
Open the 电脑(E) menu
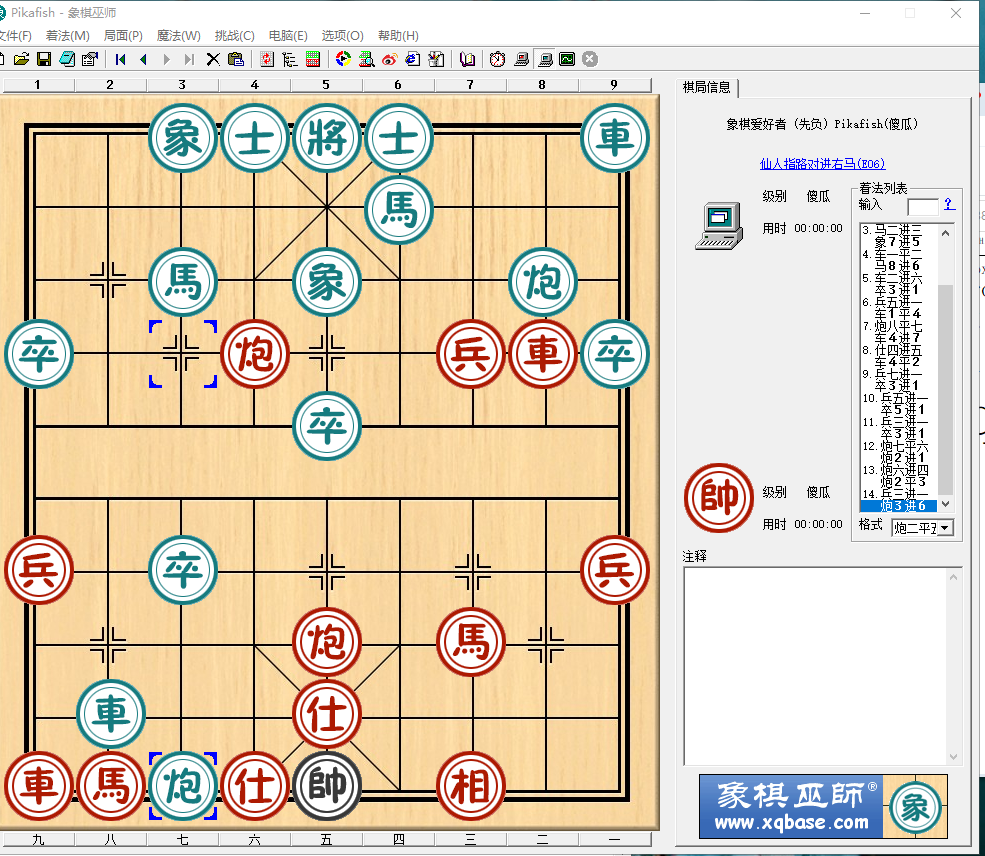coord(288,36)
